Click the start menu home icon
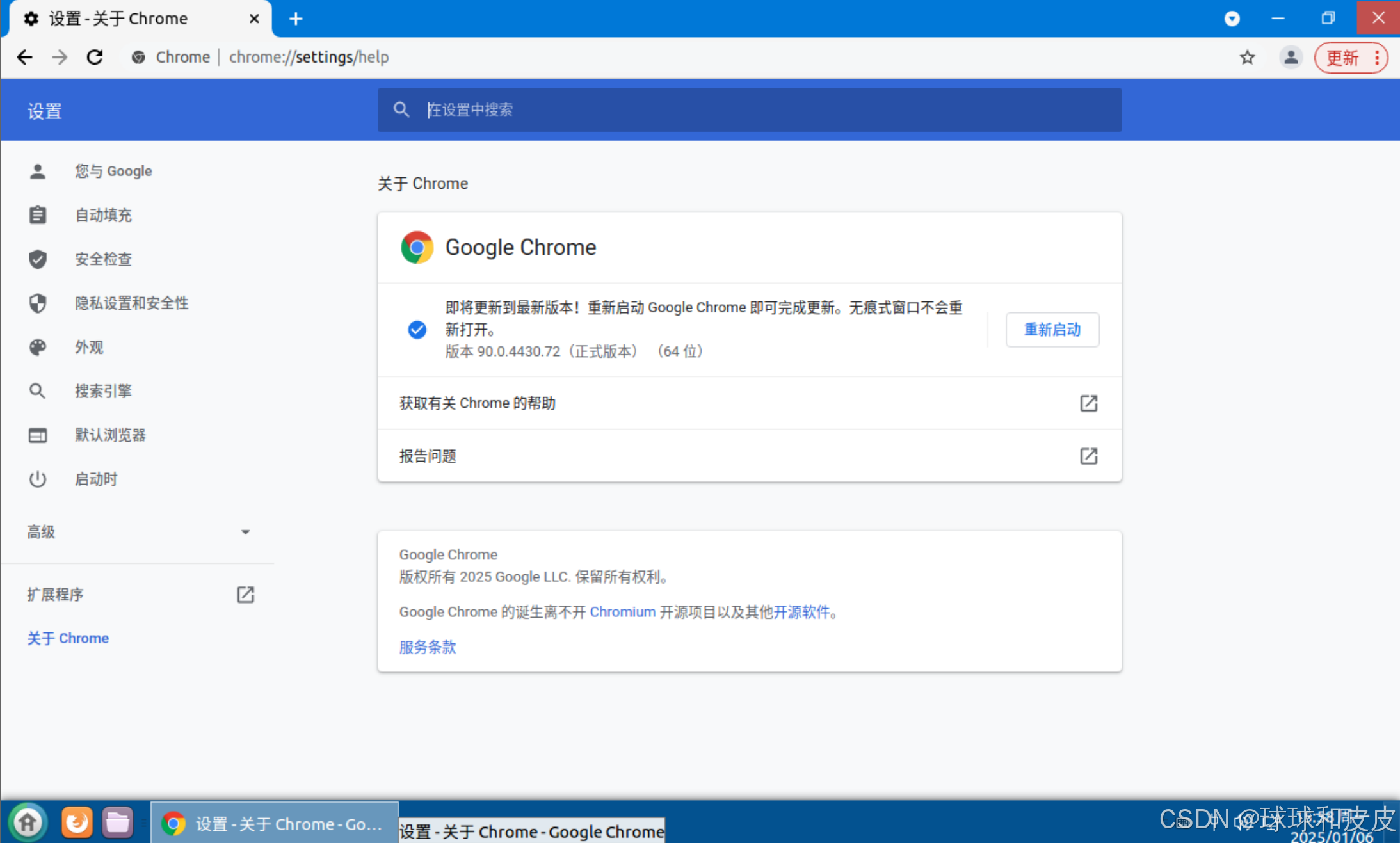Image resolution: width=1400 pixels, height=843 pixels. (x=28, y=822)
